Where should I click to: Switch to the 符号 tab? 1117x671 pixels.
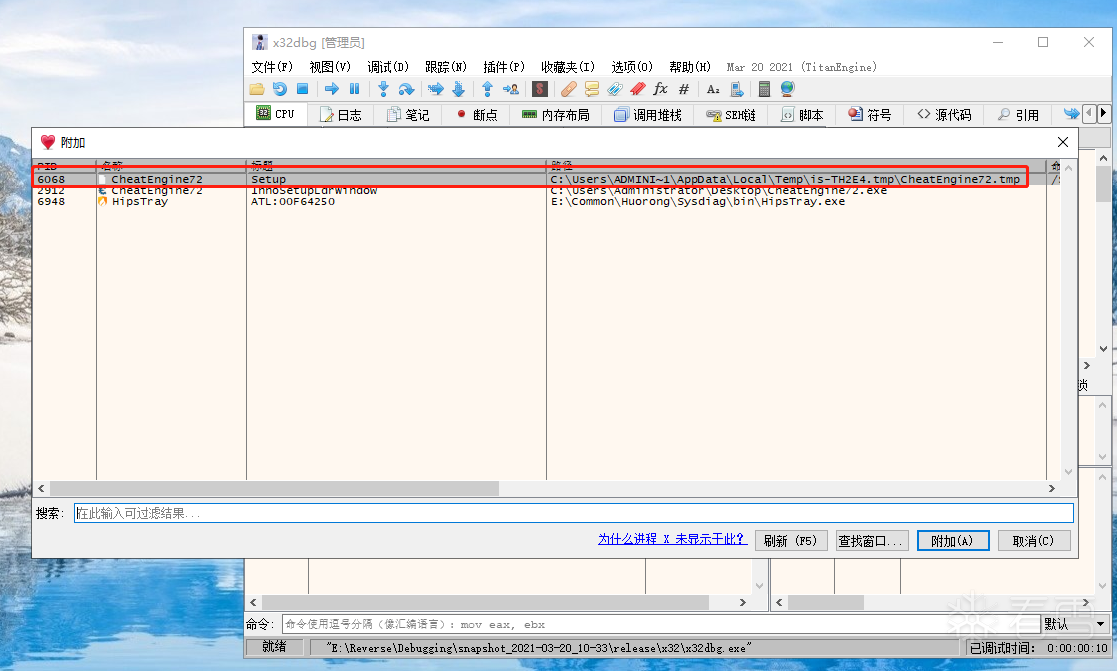coord(870,115)
